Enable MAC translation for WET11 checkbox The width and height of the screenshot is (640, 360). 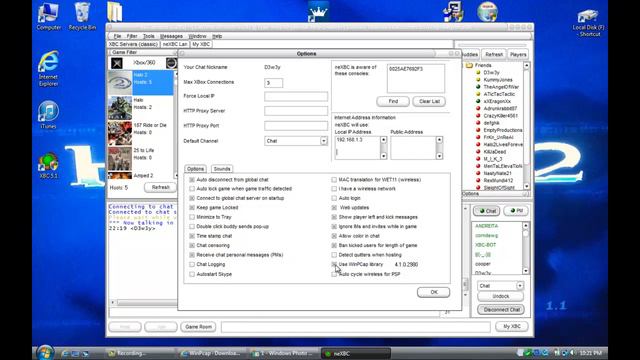(334, 180)
